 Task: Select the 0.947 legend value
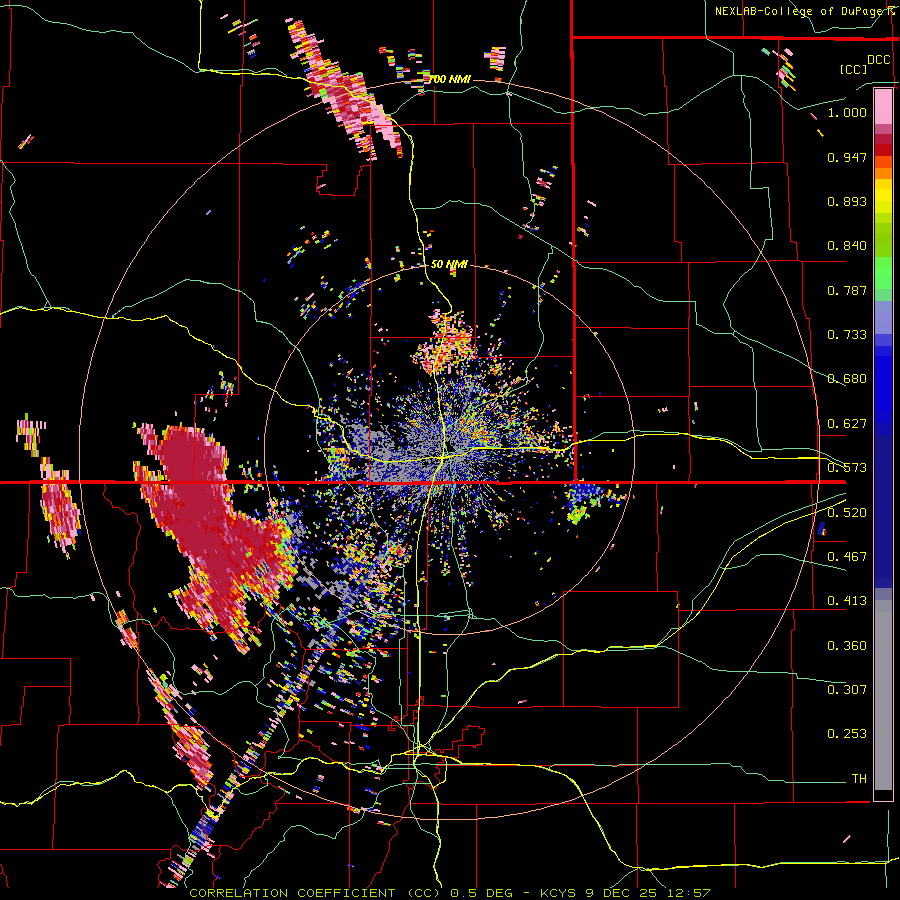click(x=847, y=157)
